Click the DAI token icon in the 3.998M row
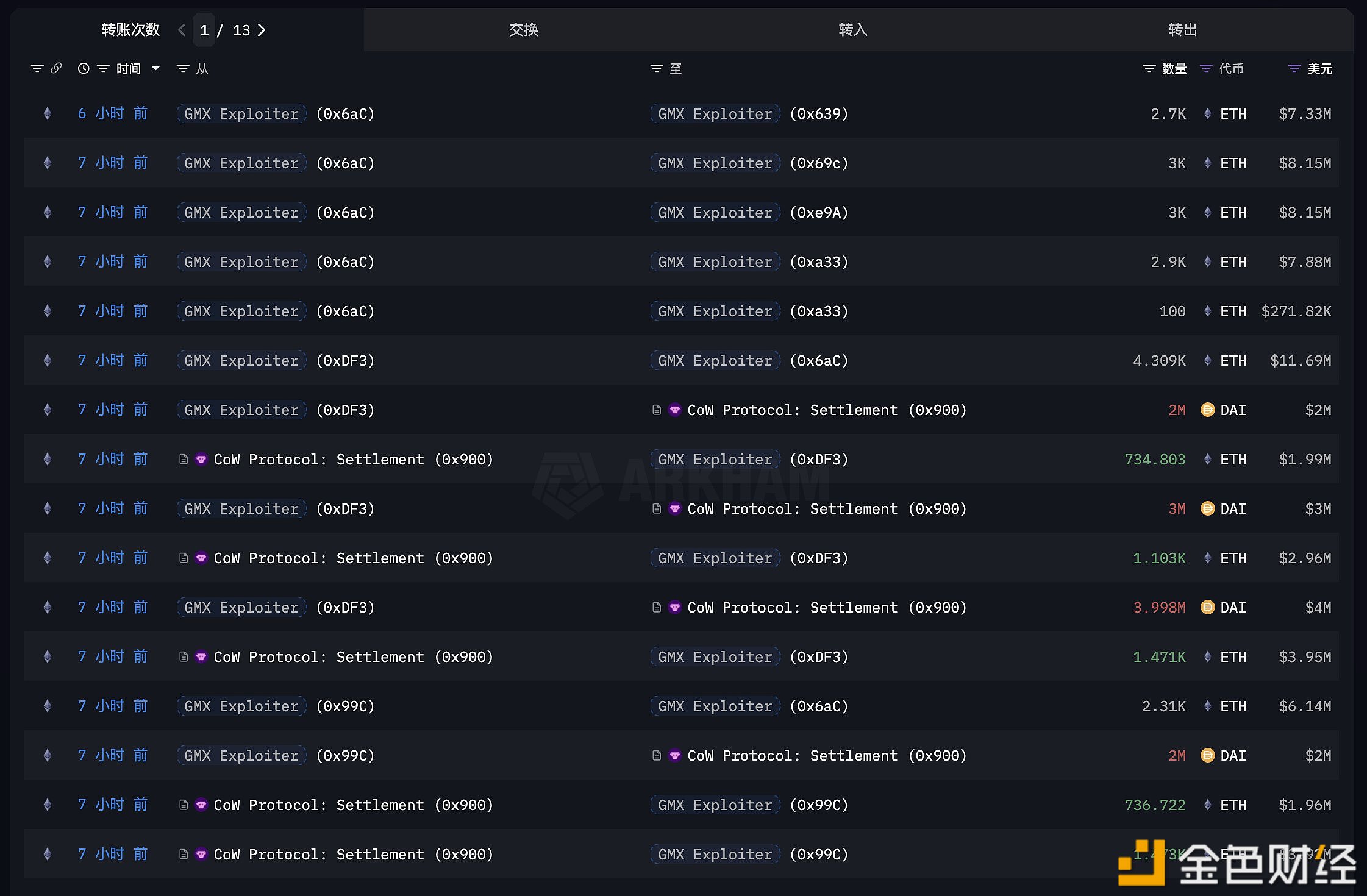Image resolution: width=1367 pixels, height=896 pixels. tap(1207, 607)
